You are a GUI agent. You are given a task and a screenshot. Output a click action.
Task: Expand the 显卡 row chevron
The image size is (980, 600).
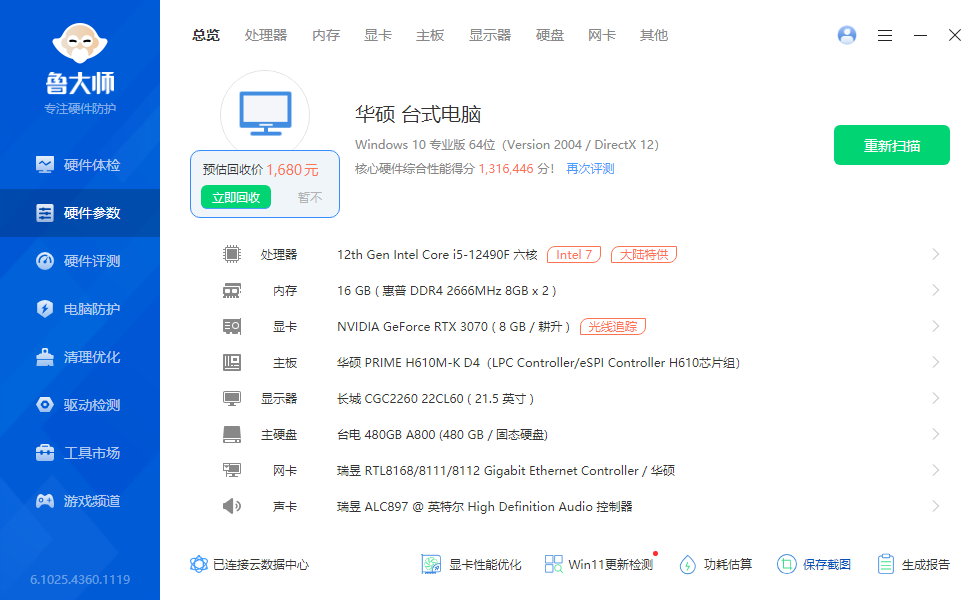(936, 327)
